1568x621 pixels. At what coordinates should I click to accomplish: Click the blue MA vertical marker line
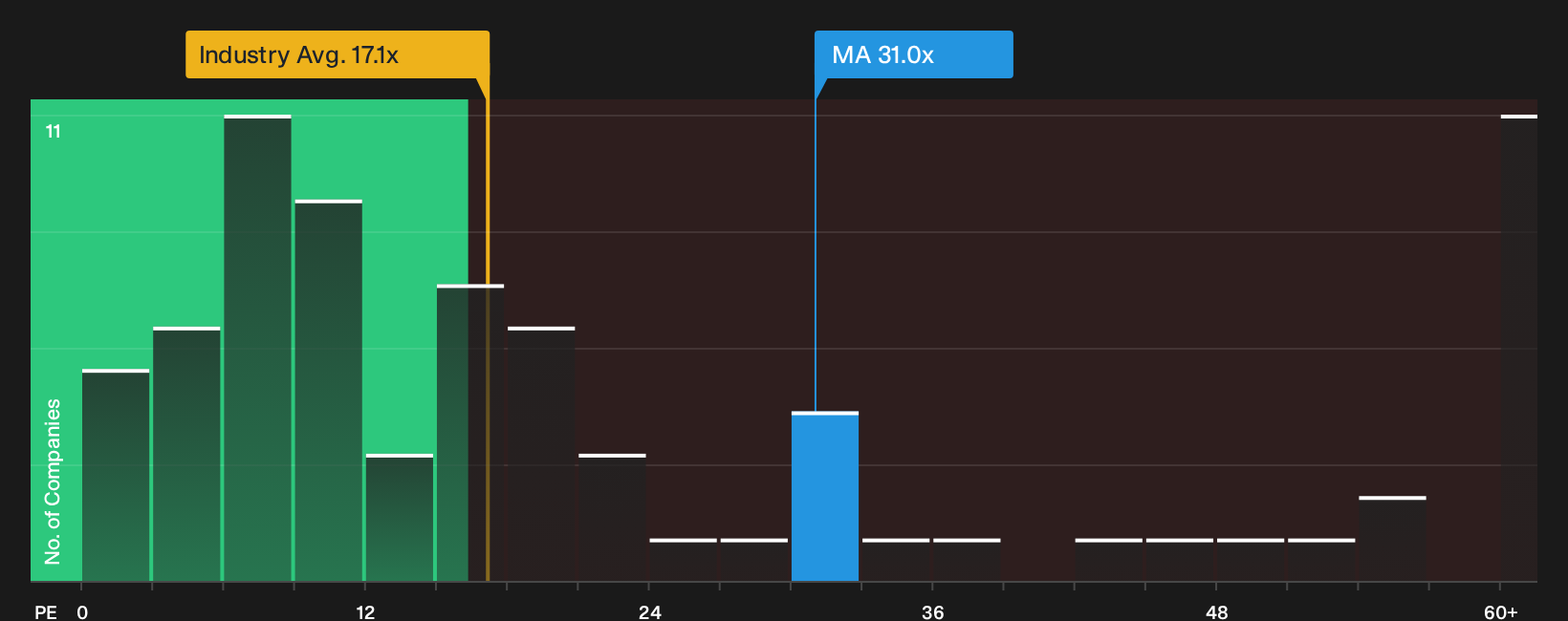click(x=816, y=255)
